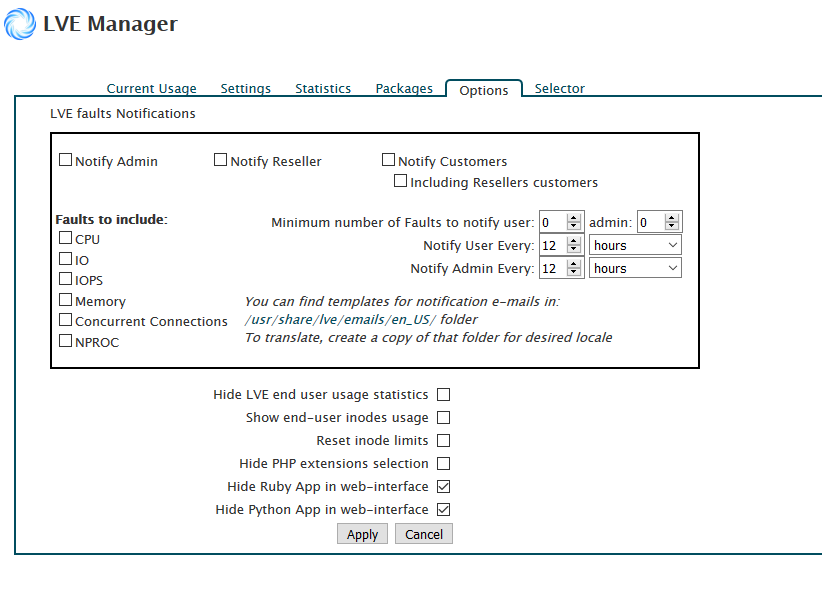Toggle Show end-user inodes usage

(443, 418)
